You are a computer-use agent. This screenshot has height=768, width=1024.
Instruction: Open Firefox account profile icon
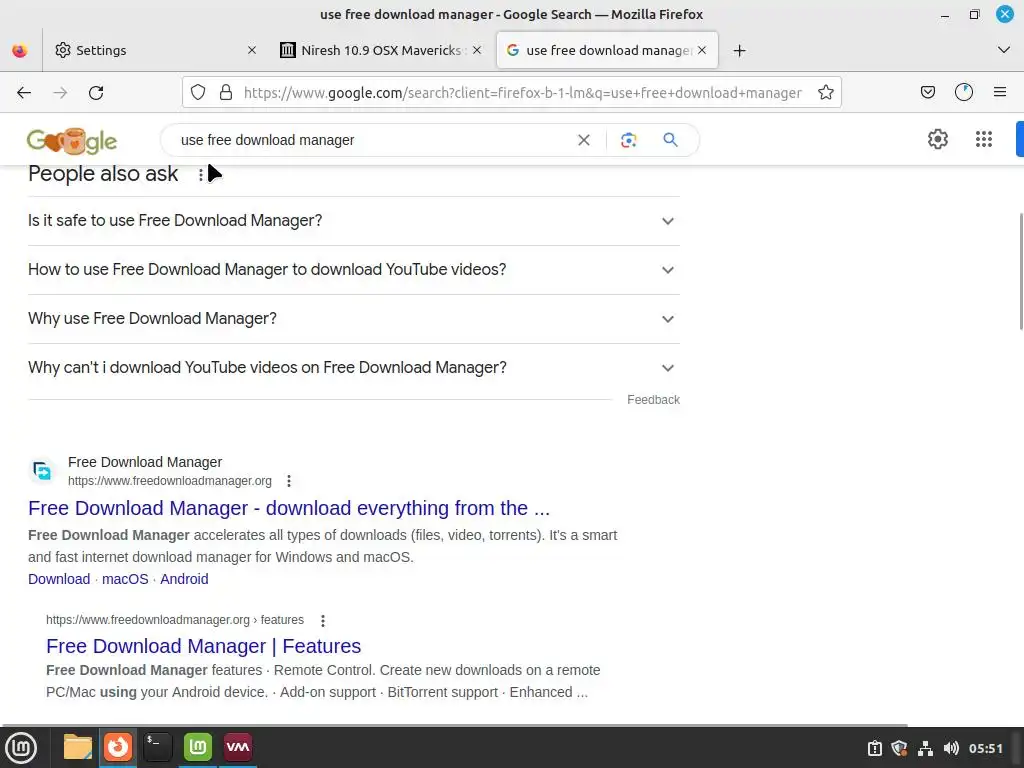tap(964, 93)
